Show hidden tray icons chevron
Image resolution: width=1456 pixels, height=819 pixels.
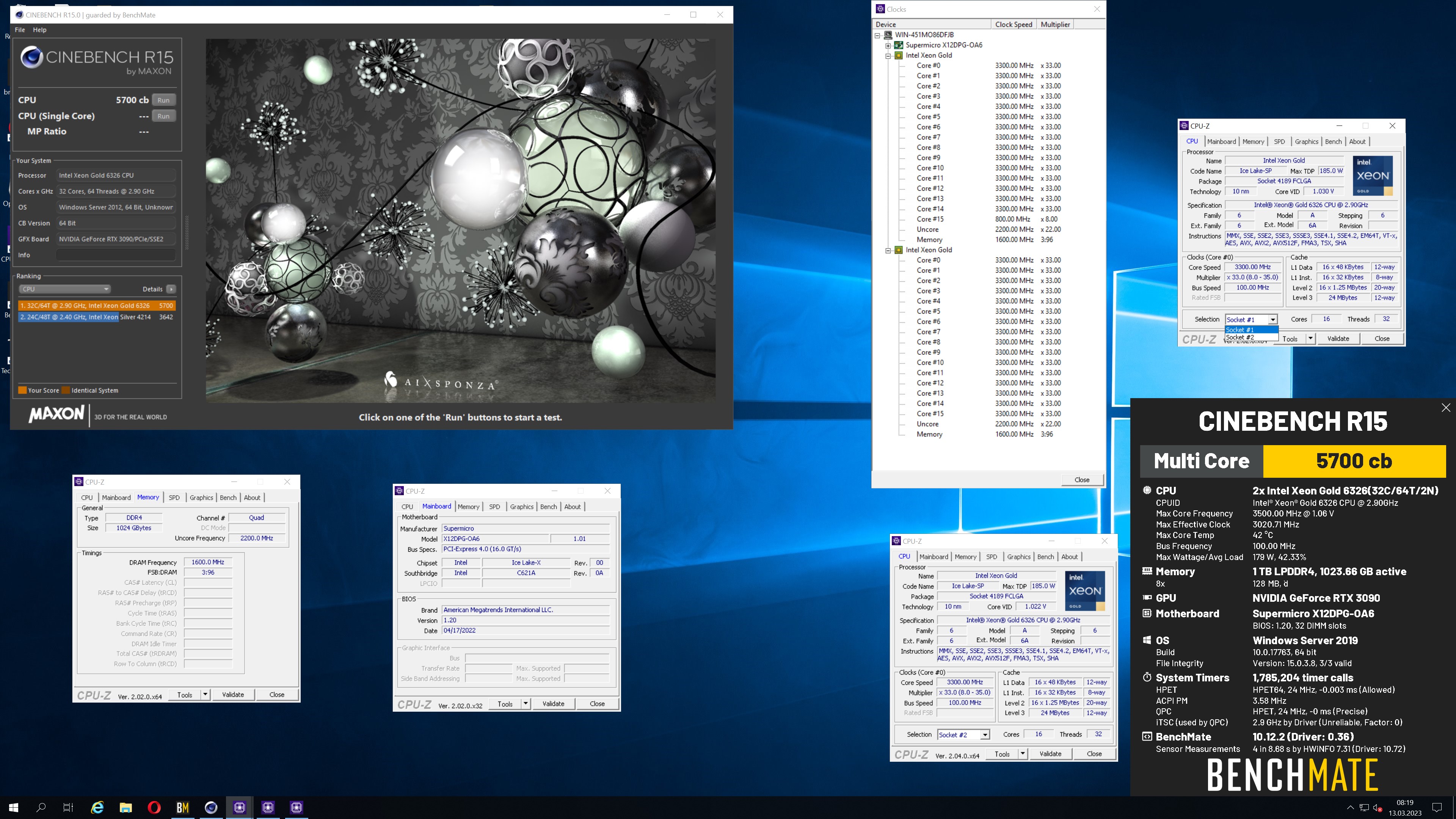(x=1350, y=807)
